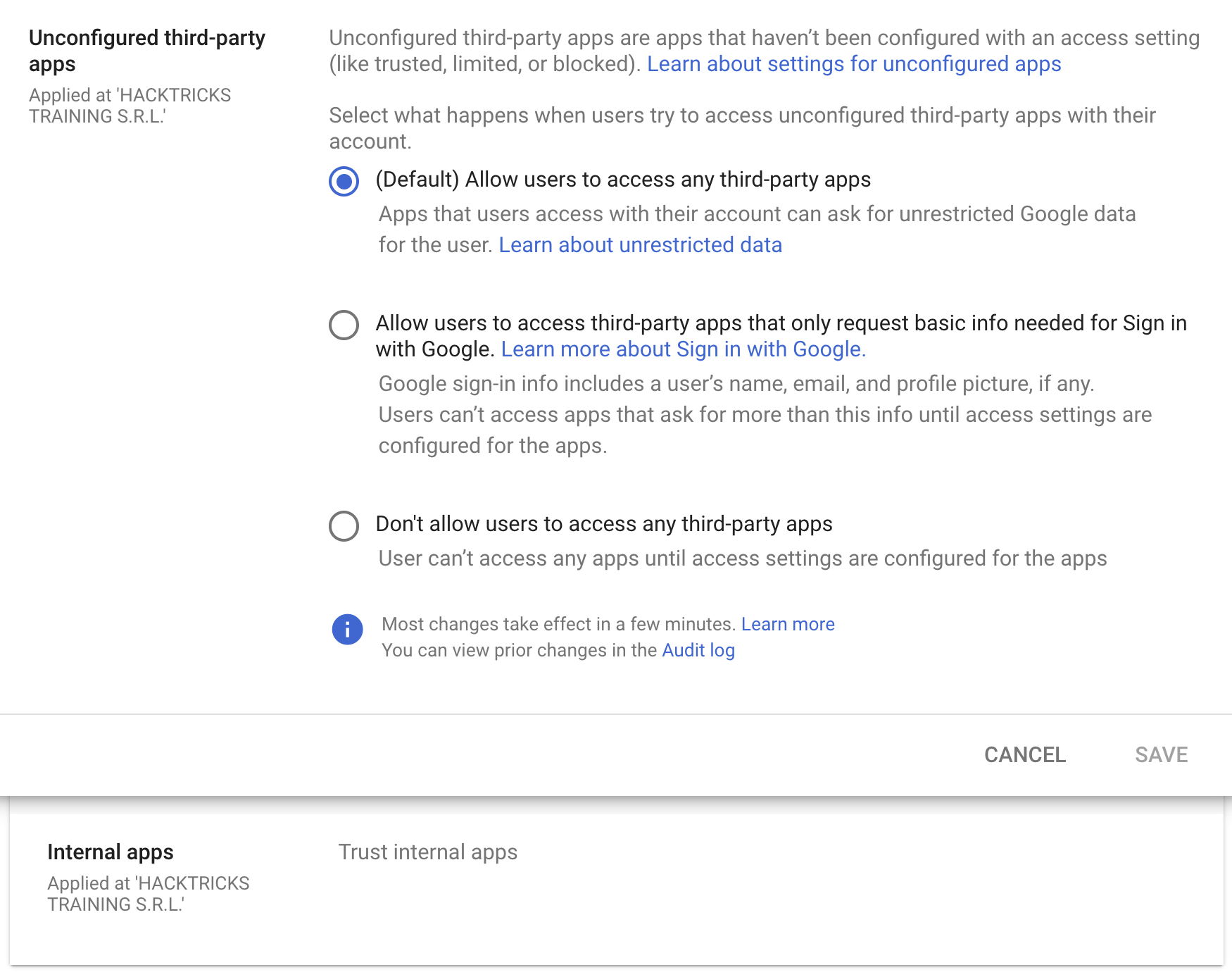The height and width of the screenshot is (972, 1232).
Task: Expand the Internal apps section heading
Action: click(x=111, y=852)
